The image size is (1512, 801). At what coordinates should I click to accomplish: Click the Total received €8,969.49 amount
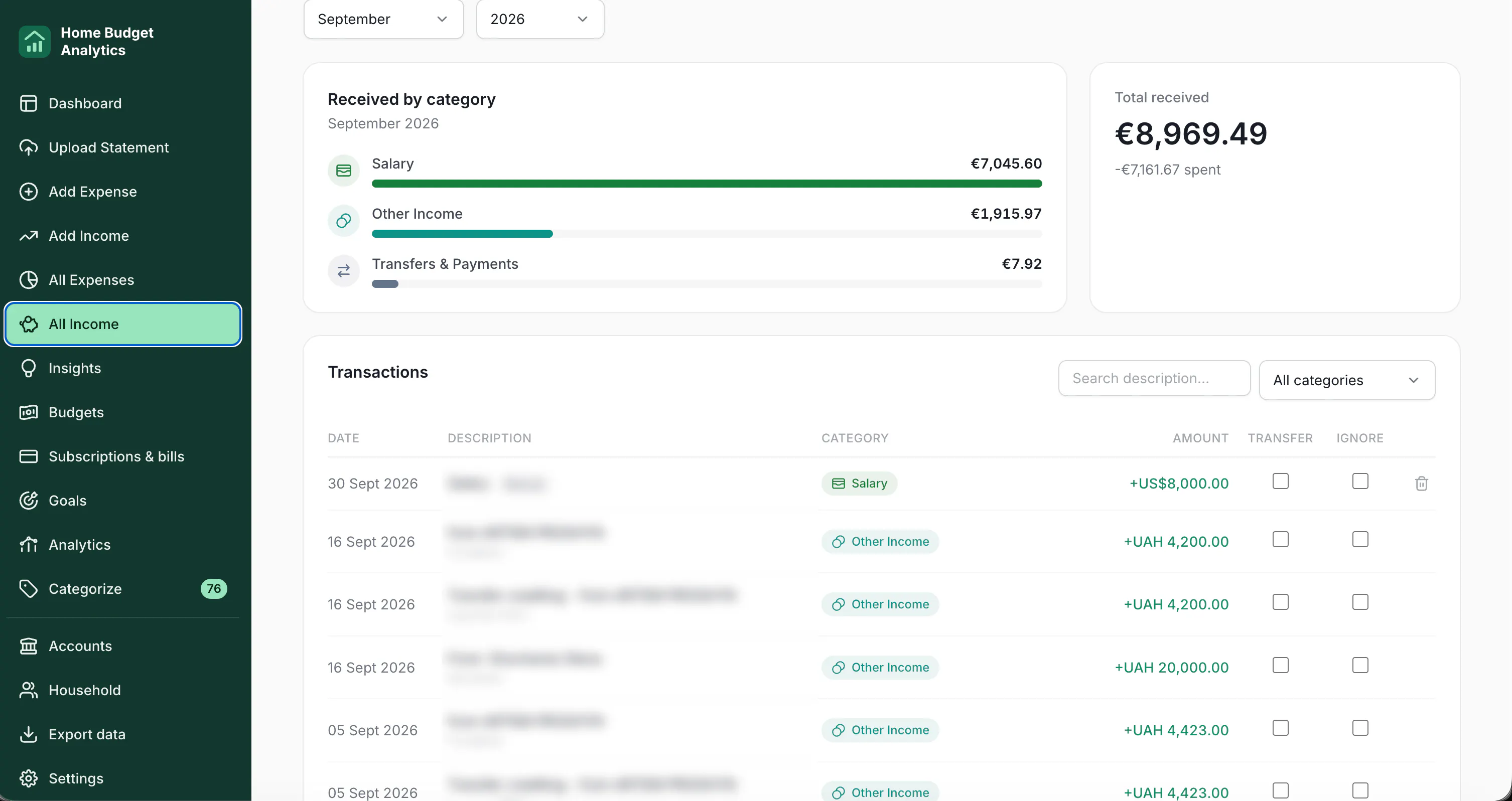pos(1191,134)
